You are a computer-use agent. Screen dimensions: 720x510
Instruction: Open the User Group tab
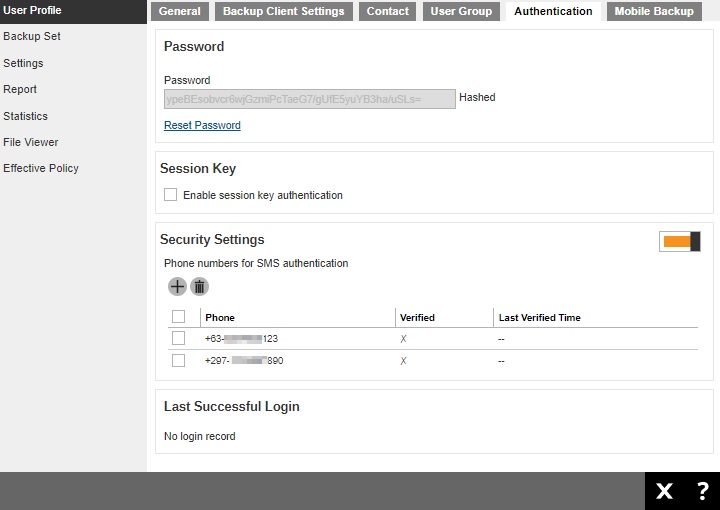coord(461,11)
